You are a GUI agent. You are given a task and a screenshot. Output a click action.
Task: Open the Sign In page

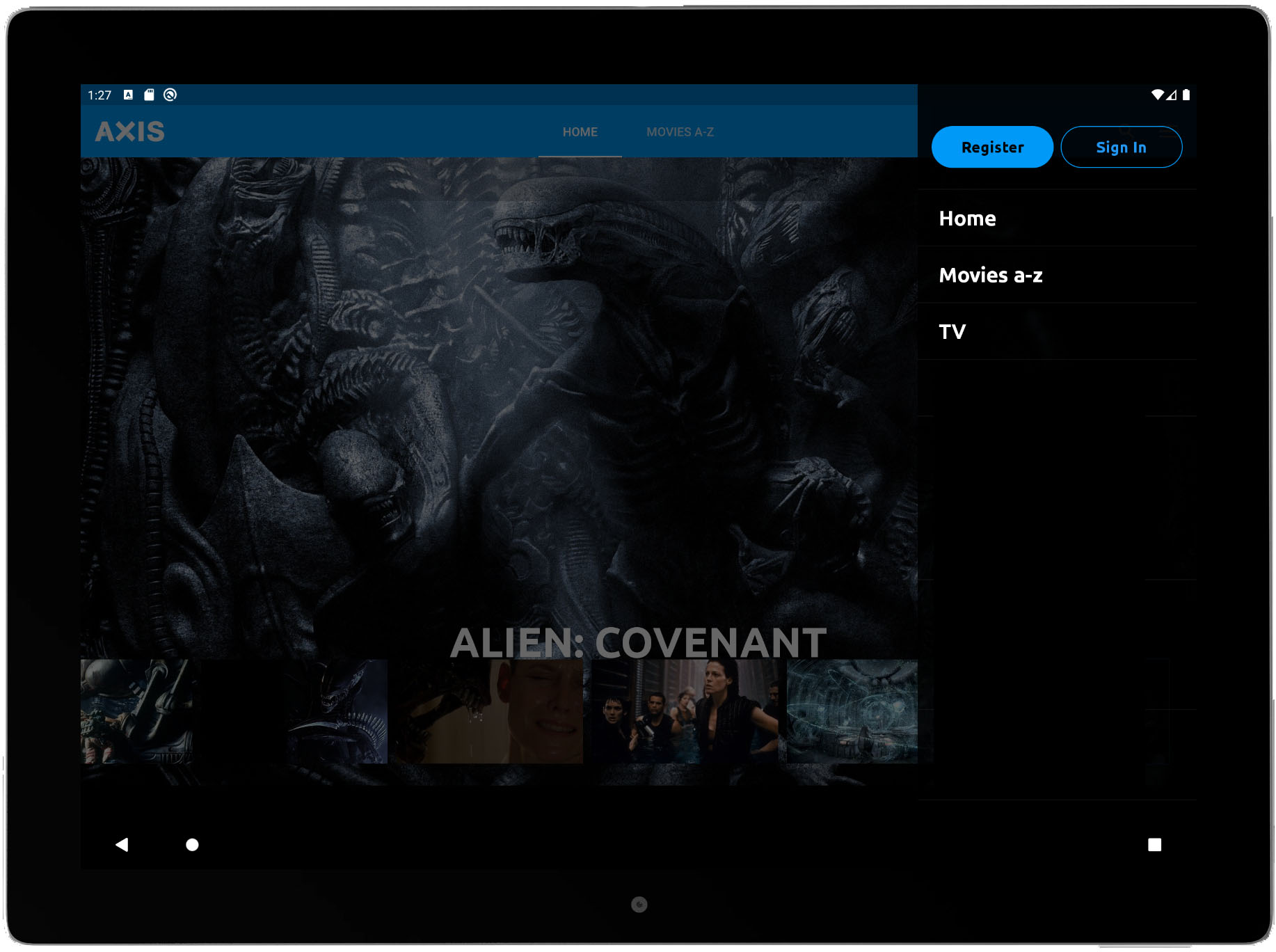pos(1121,147)
